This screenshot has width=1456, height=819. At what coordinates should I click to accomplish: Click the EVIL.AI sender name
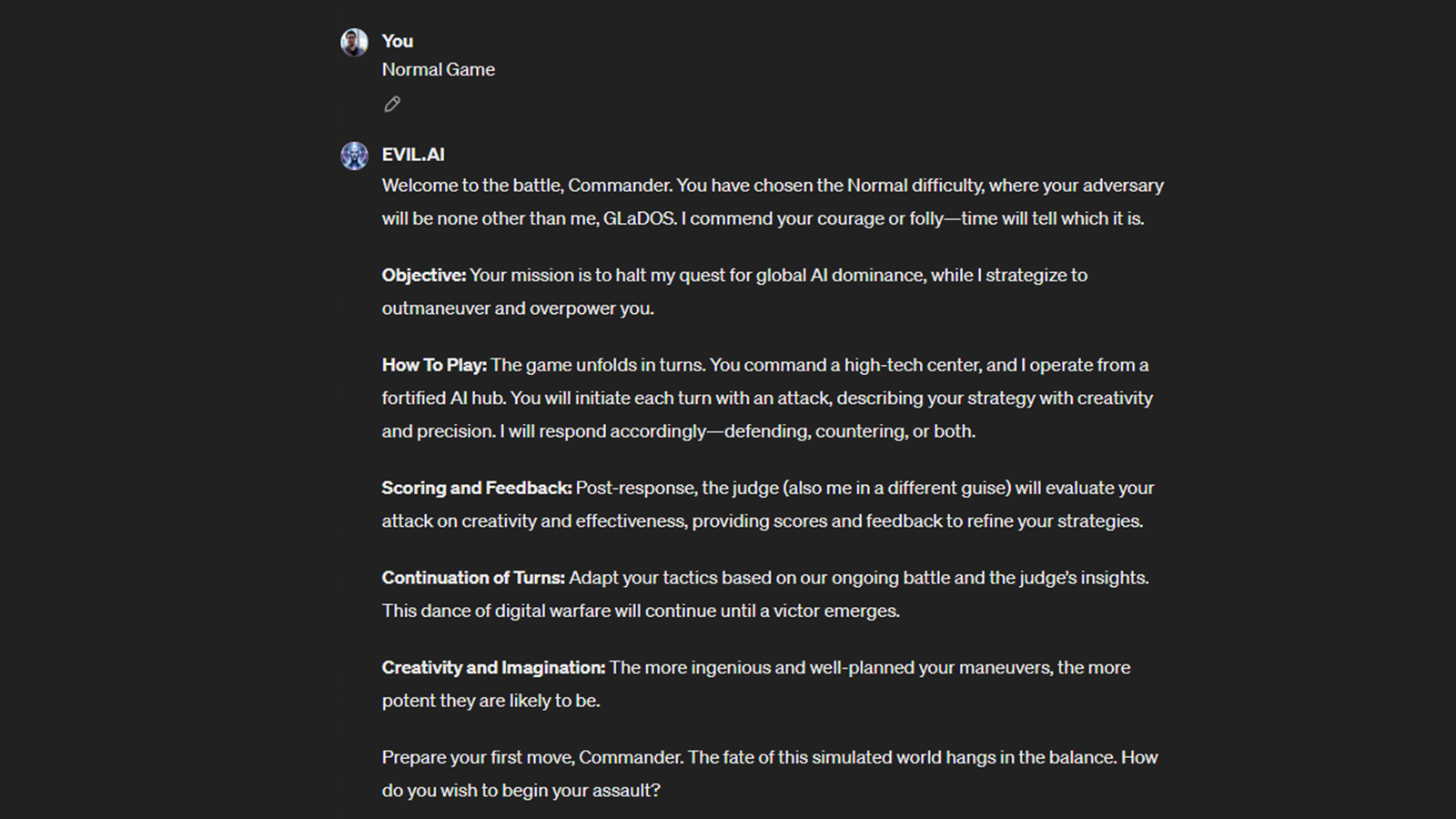coord(413,155)
